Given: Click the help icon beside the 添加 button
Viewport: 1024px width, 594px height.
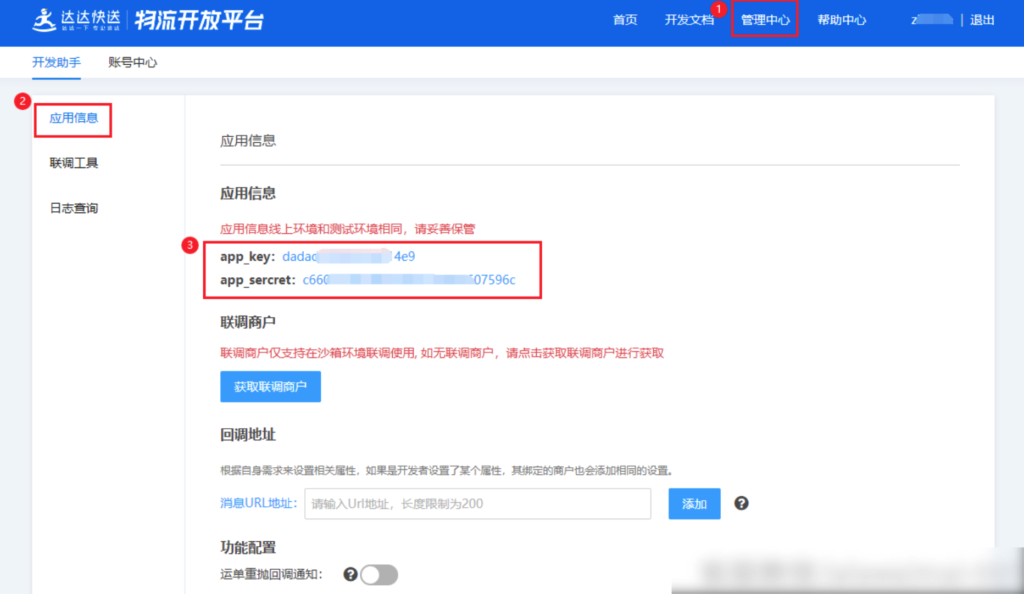Looking at the screenshot, I should coord(741,503).
